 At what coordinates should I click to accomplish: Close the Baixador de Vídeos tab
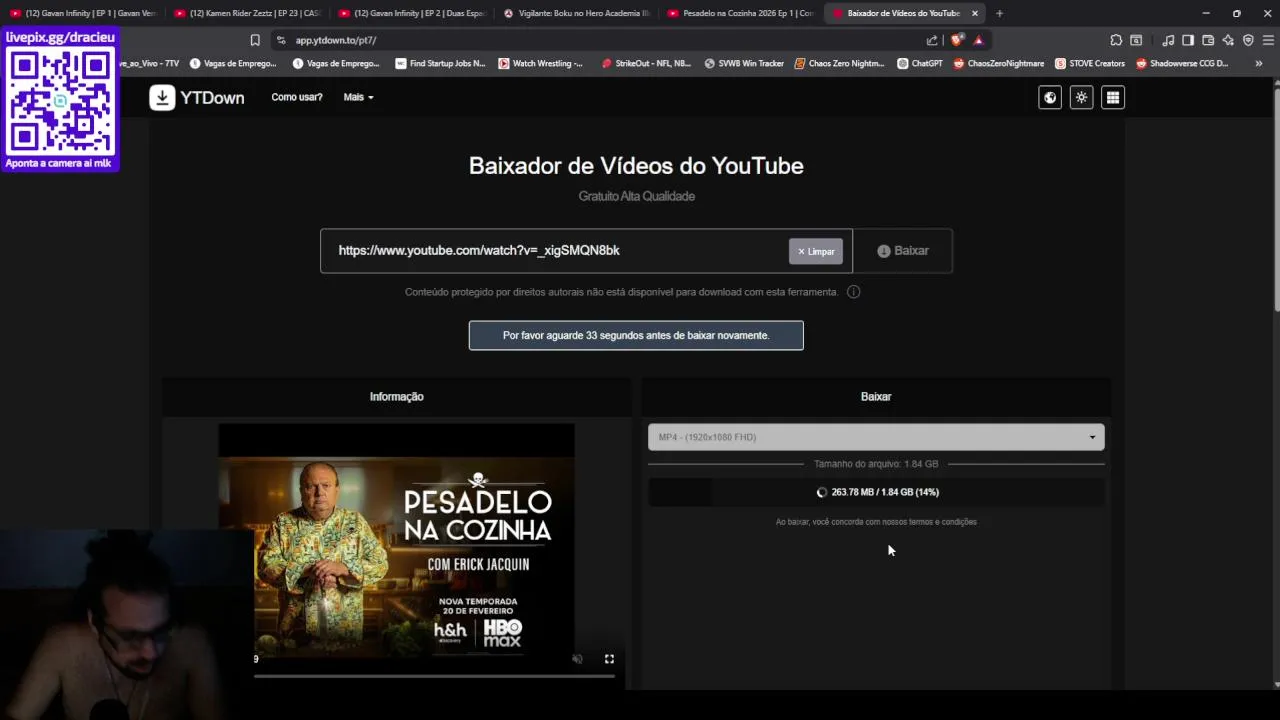[975, 13]
